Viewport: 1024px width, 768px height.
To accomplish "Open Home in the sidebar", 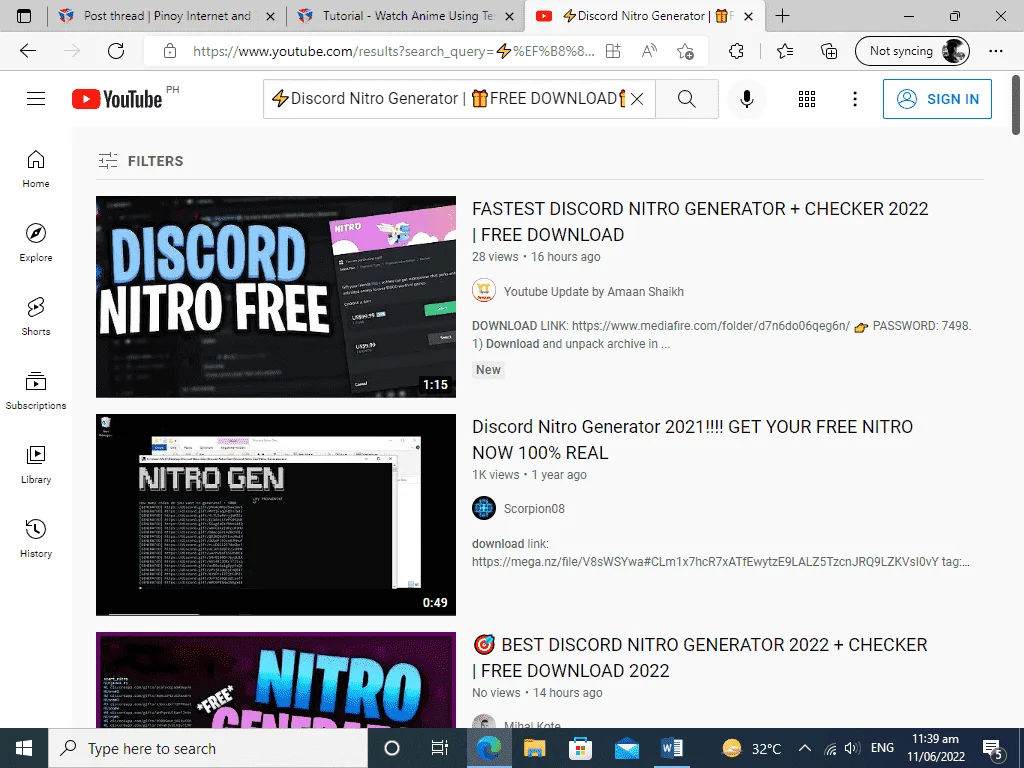I will [36, 168].
